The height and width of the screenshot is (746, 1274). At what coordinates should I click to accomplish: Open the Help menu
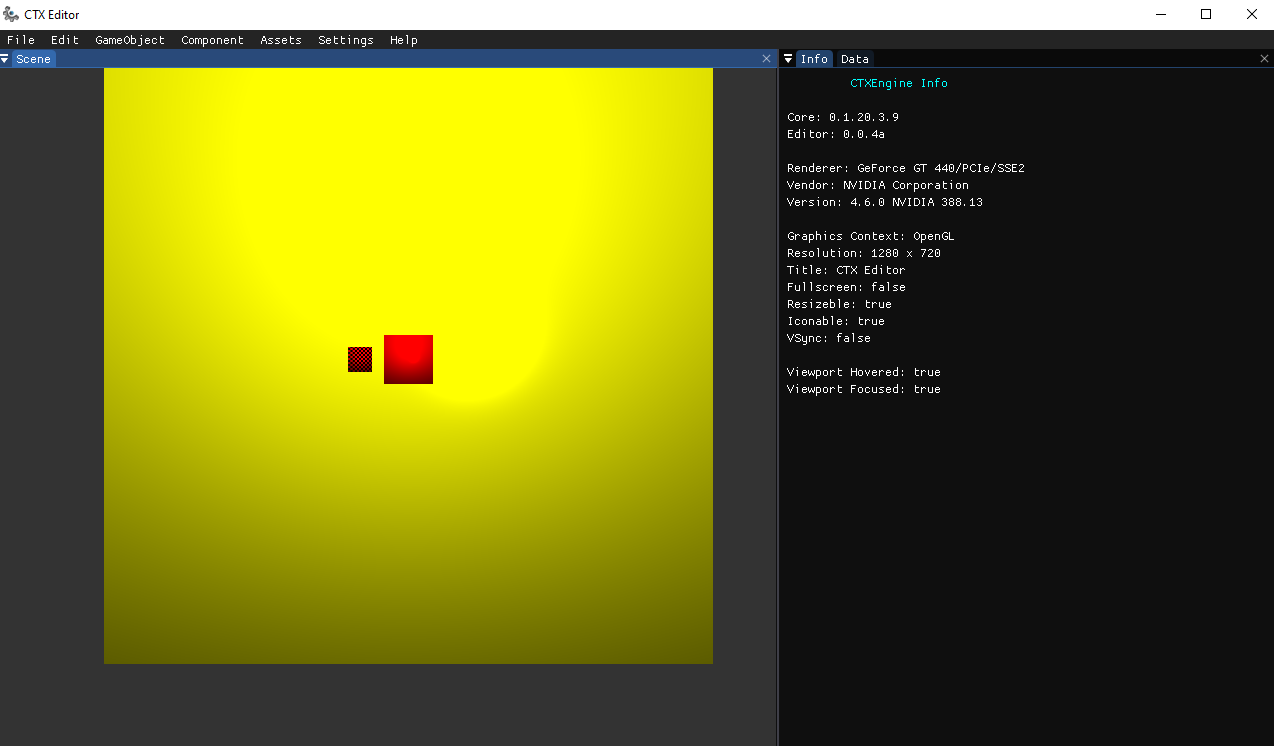point(404,40)
